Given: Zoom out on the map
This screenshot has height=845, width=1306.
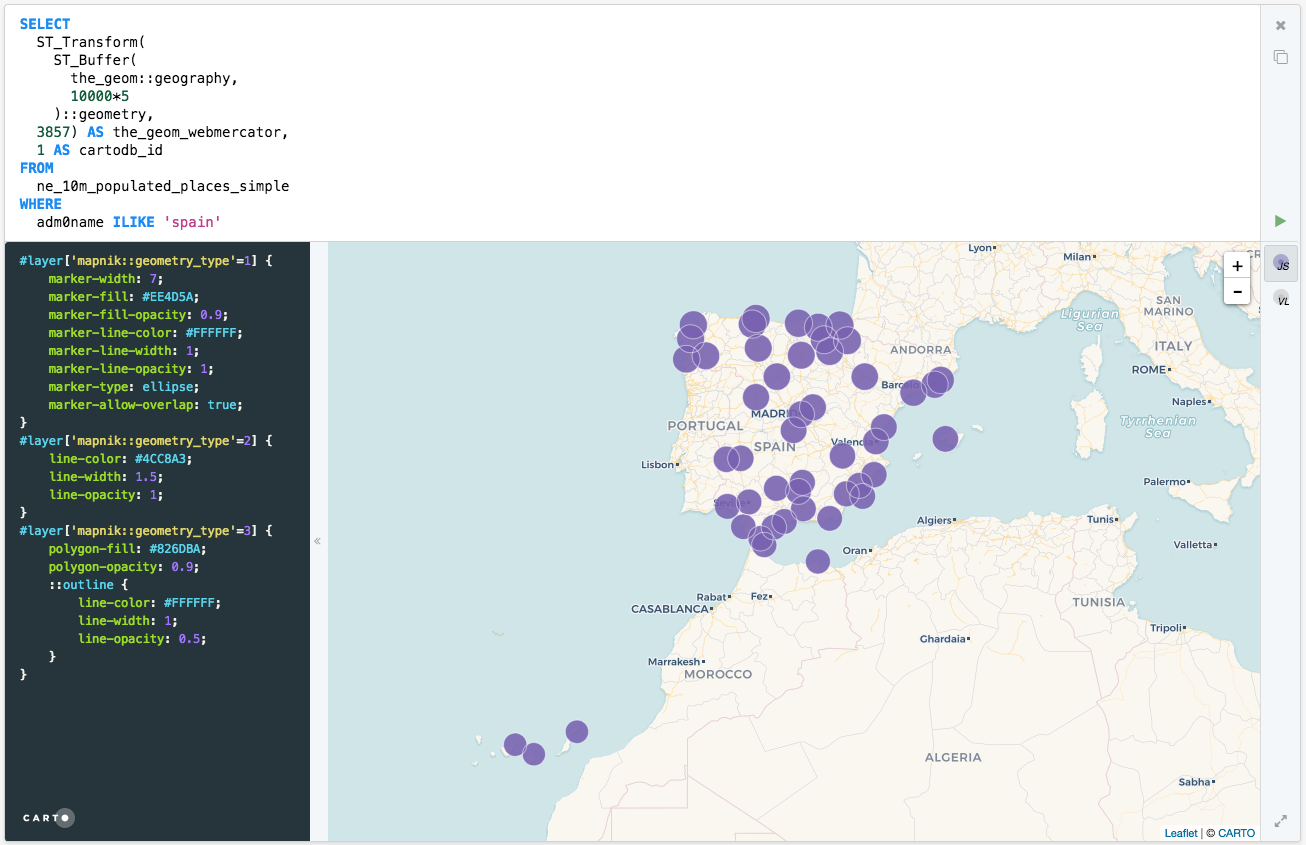Looking at the screenshot, I should [1237, 291].
